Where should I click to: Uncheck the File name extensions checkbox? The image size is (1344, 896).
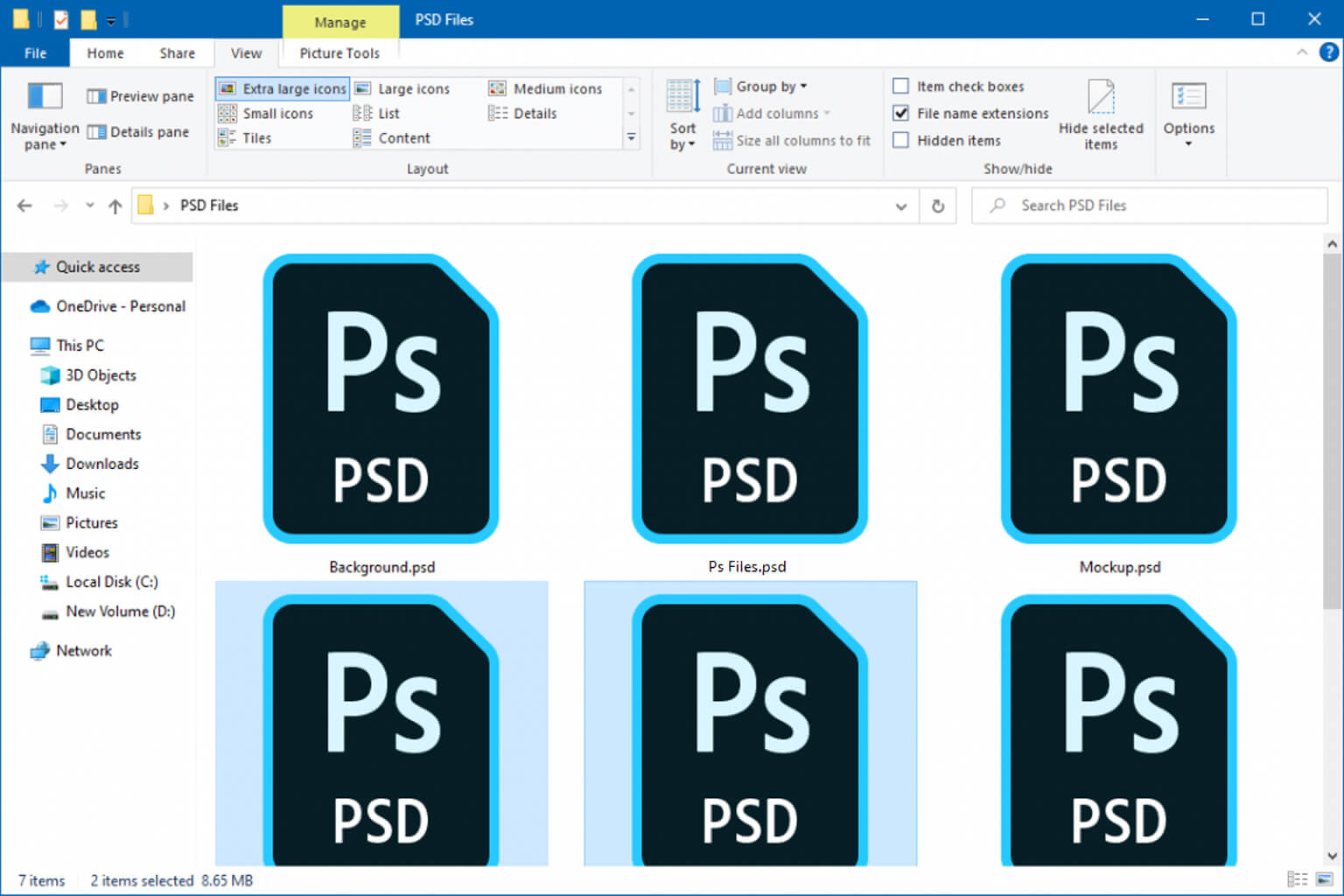pyautogui.click(x=901, y=113)
